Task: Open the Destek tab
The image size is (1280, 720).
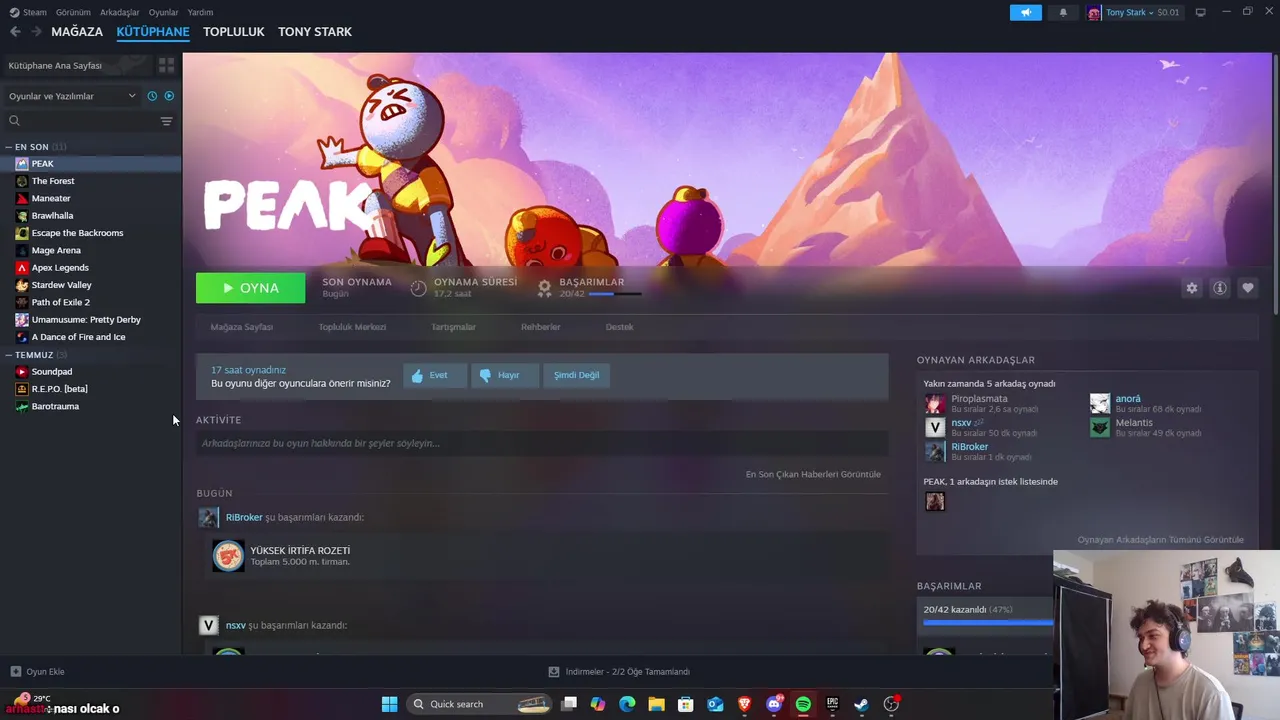Action: [619, 327]
